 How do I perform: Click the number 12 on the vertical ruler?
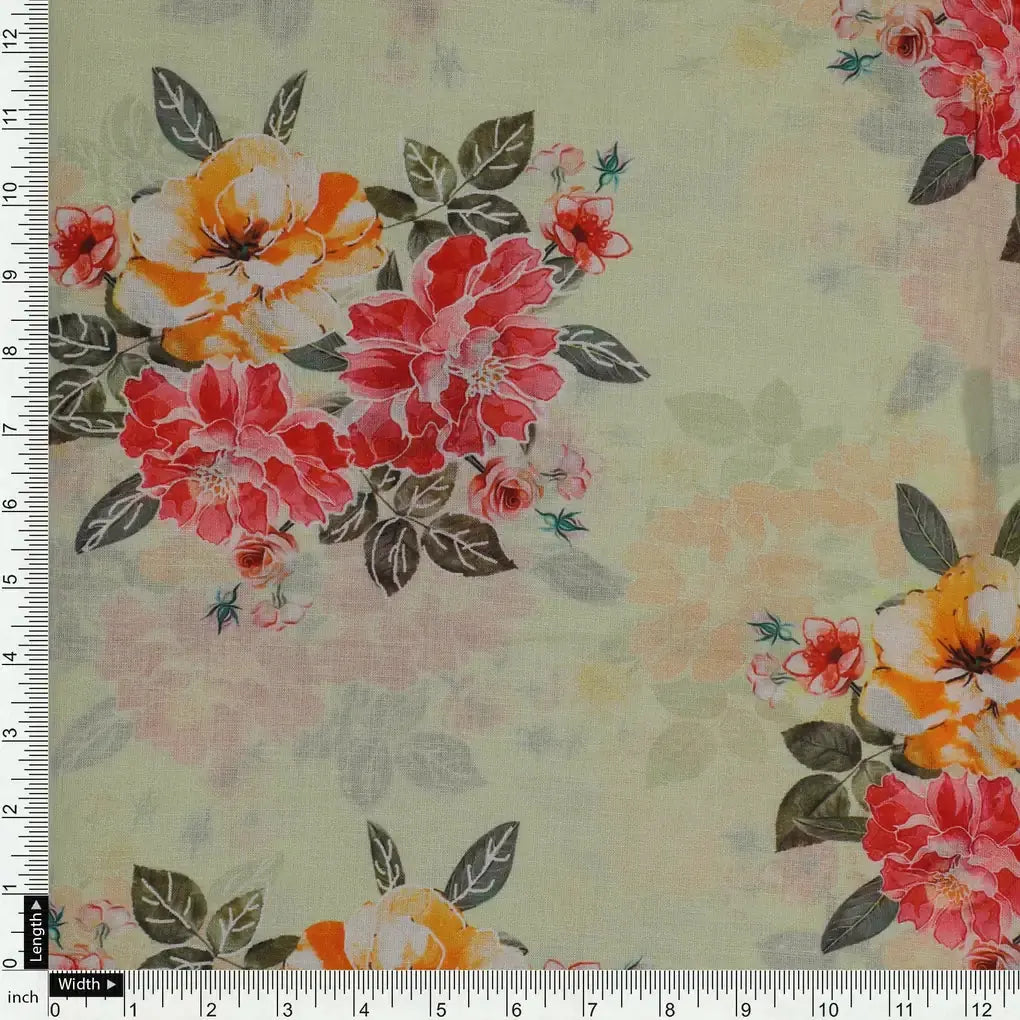[x=12, y=35]
